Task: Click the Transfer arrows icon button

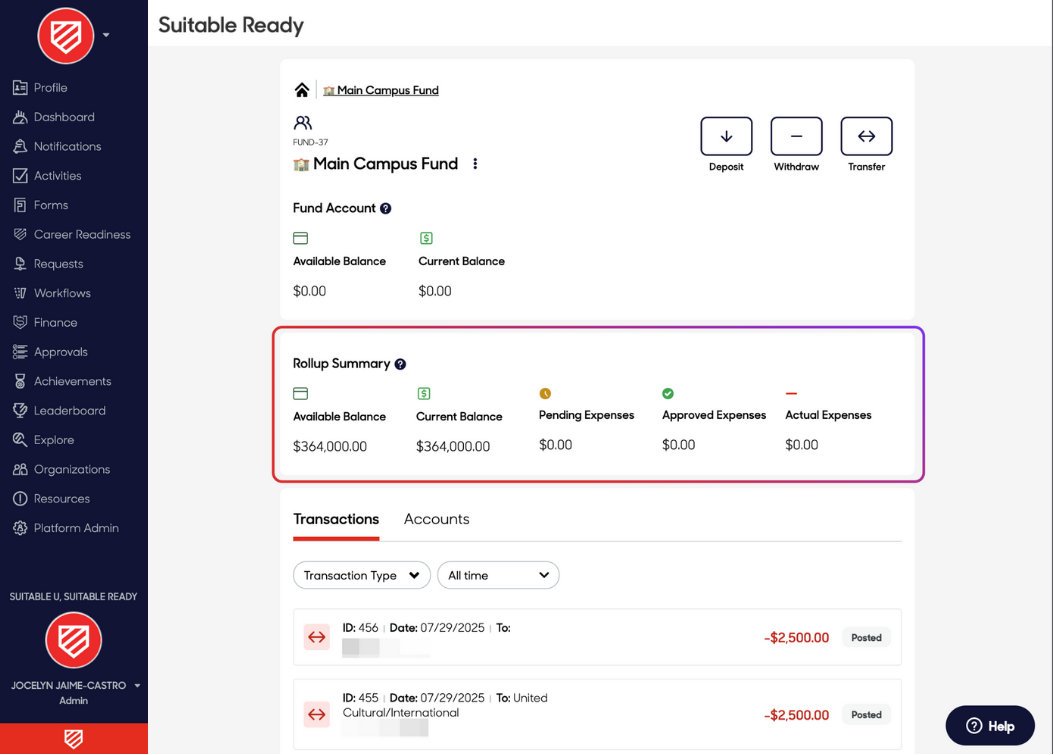Action: [x=866, y=137]
